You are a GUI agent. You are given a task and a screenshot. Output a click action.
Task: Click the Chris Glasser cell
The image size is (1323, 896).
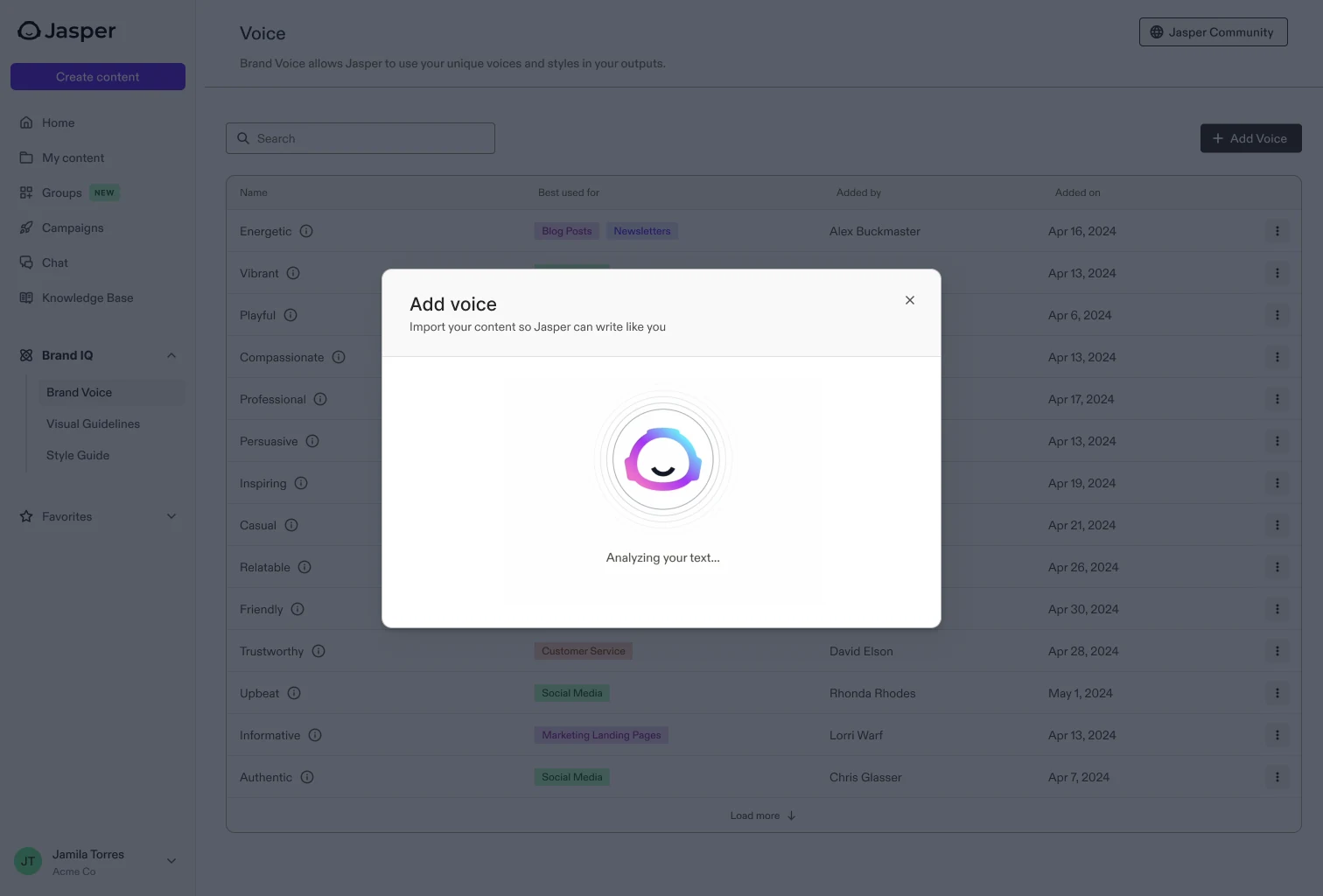(865, 777)
